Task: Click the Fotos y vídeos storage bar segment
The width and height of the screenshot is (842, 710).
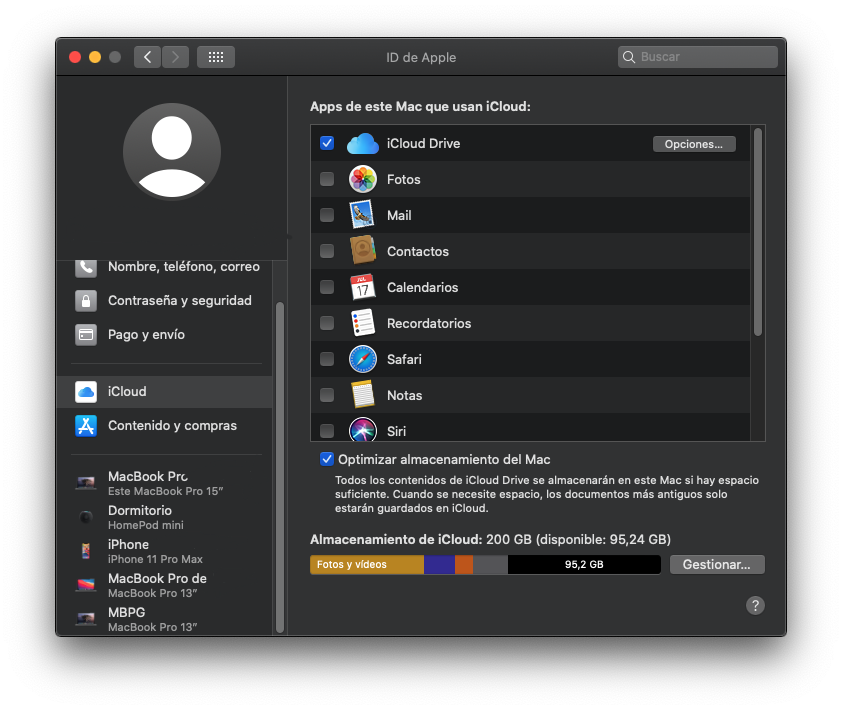Action: tap(365, 564)
